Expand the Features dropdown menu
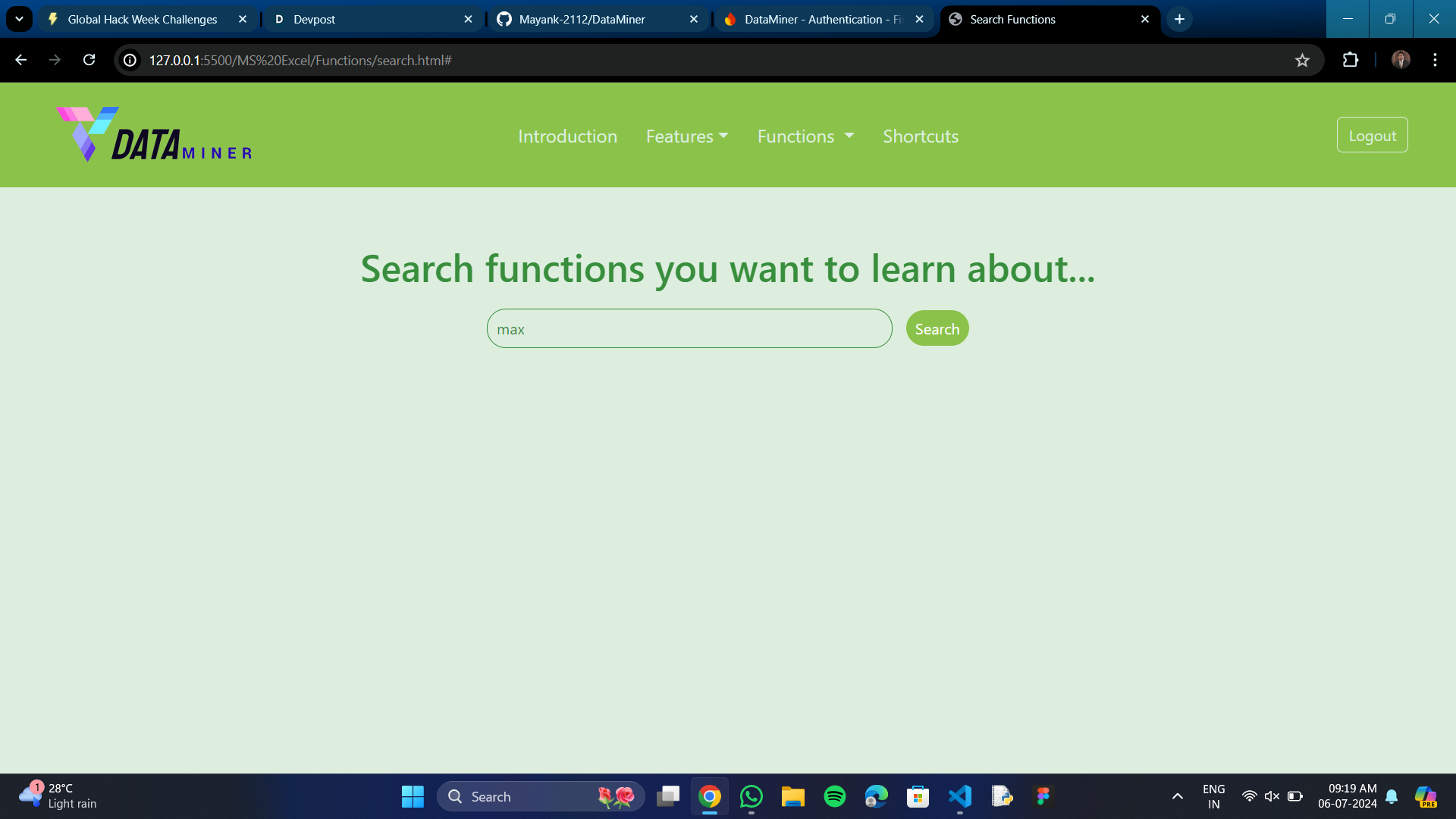This screenshot has height=819, width=1456. (687, 136)
